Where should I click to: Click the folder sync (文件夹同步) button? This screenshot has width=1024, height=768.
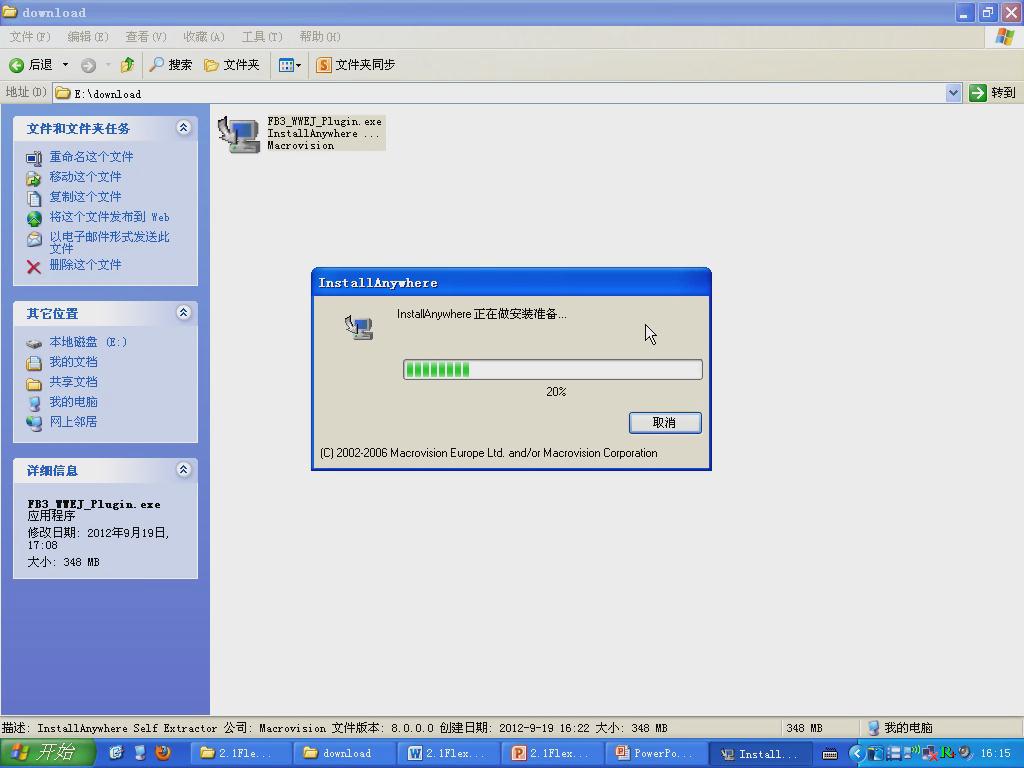pos(356,65)
